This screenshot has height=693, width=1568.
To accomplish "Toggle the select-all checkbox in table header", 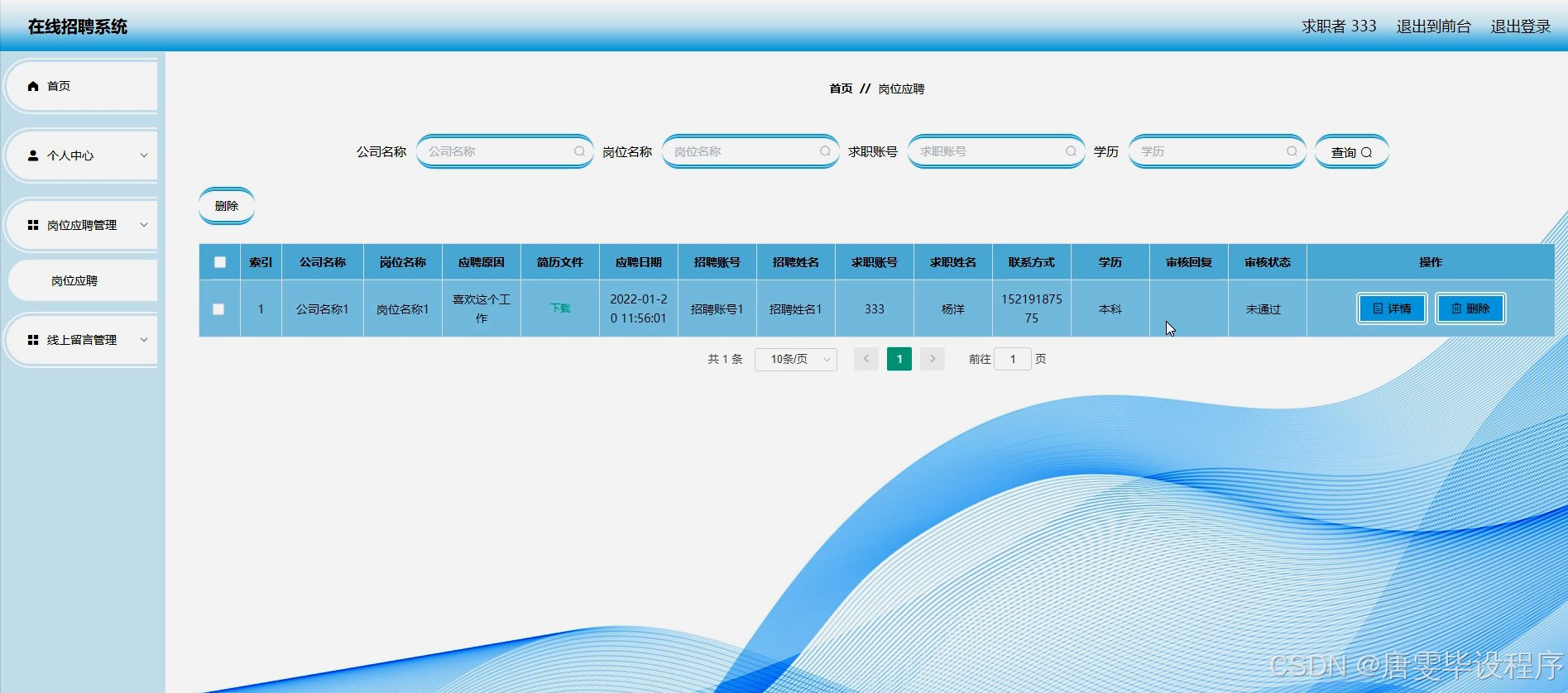I will tap(220, 262).
